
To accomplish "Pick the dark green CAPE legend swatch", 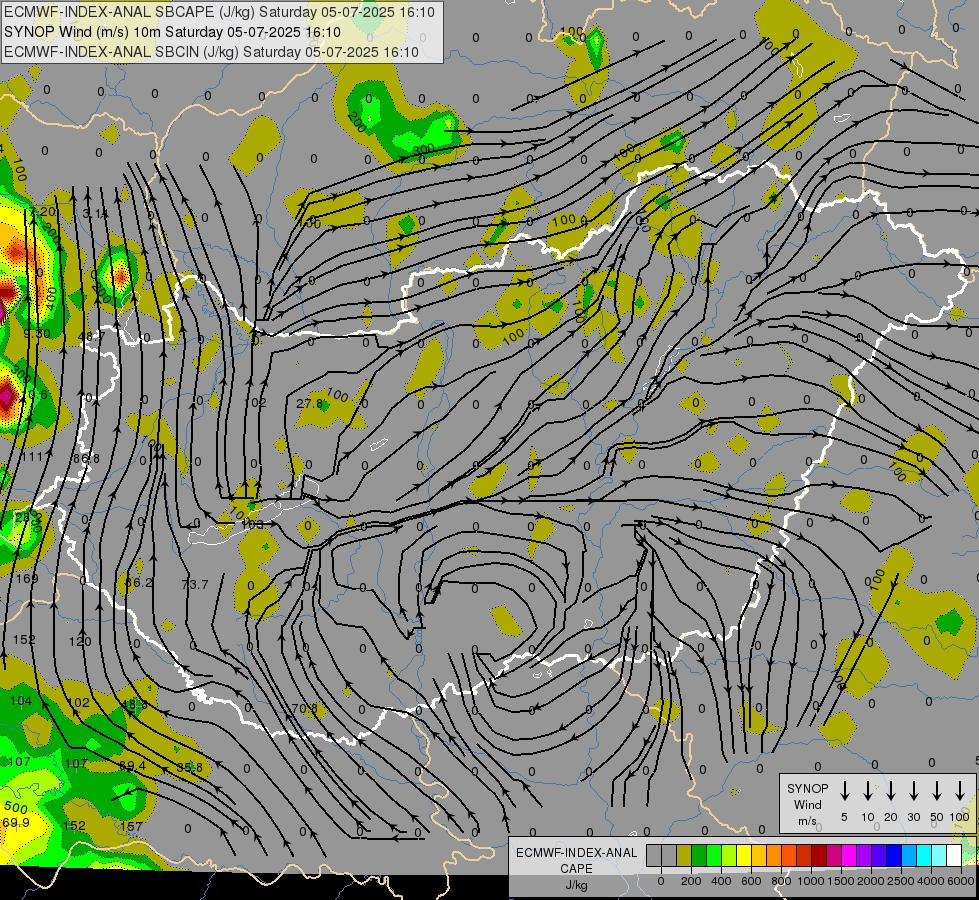I will pos(699,856).
